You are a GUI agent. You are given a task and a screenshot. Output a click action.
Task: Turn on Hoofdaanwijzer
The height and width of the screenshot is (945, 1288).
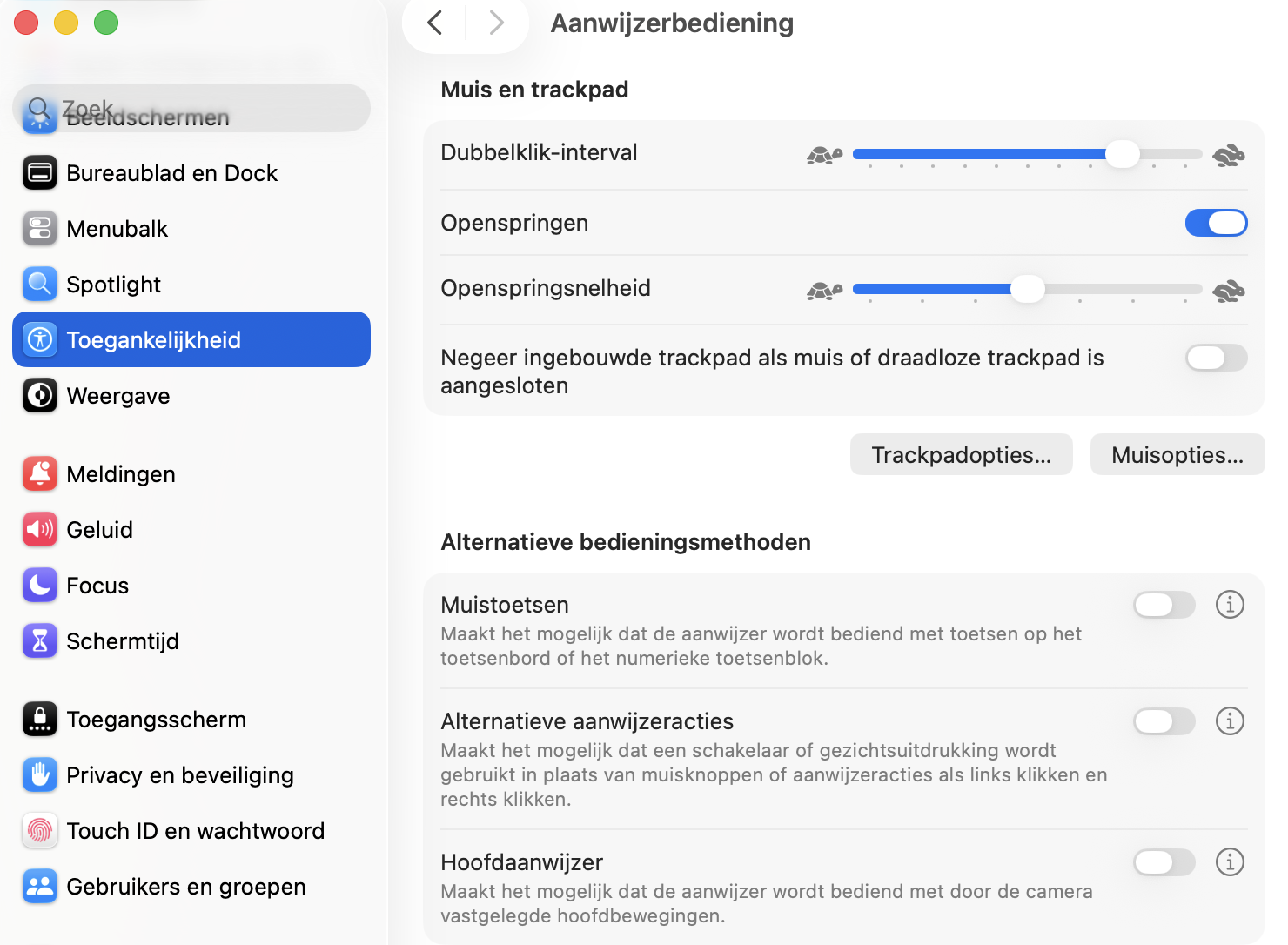[1164, 862]
